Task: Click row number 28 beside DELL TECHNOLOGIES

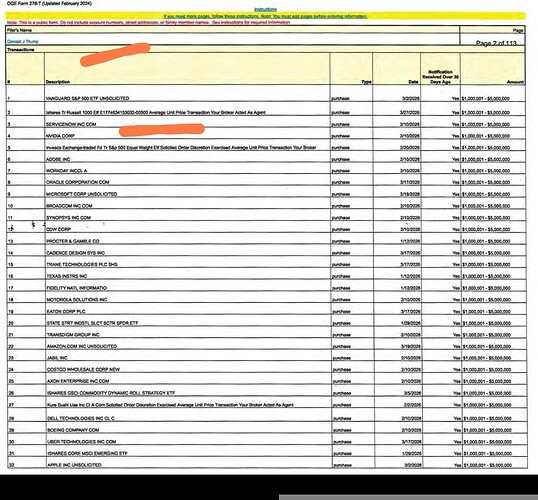Action: point(11,418)
